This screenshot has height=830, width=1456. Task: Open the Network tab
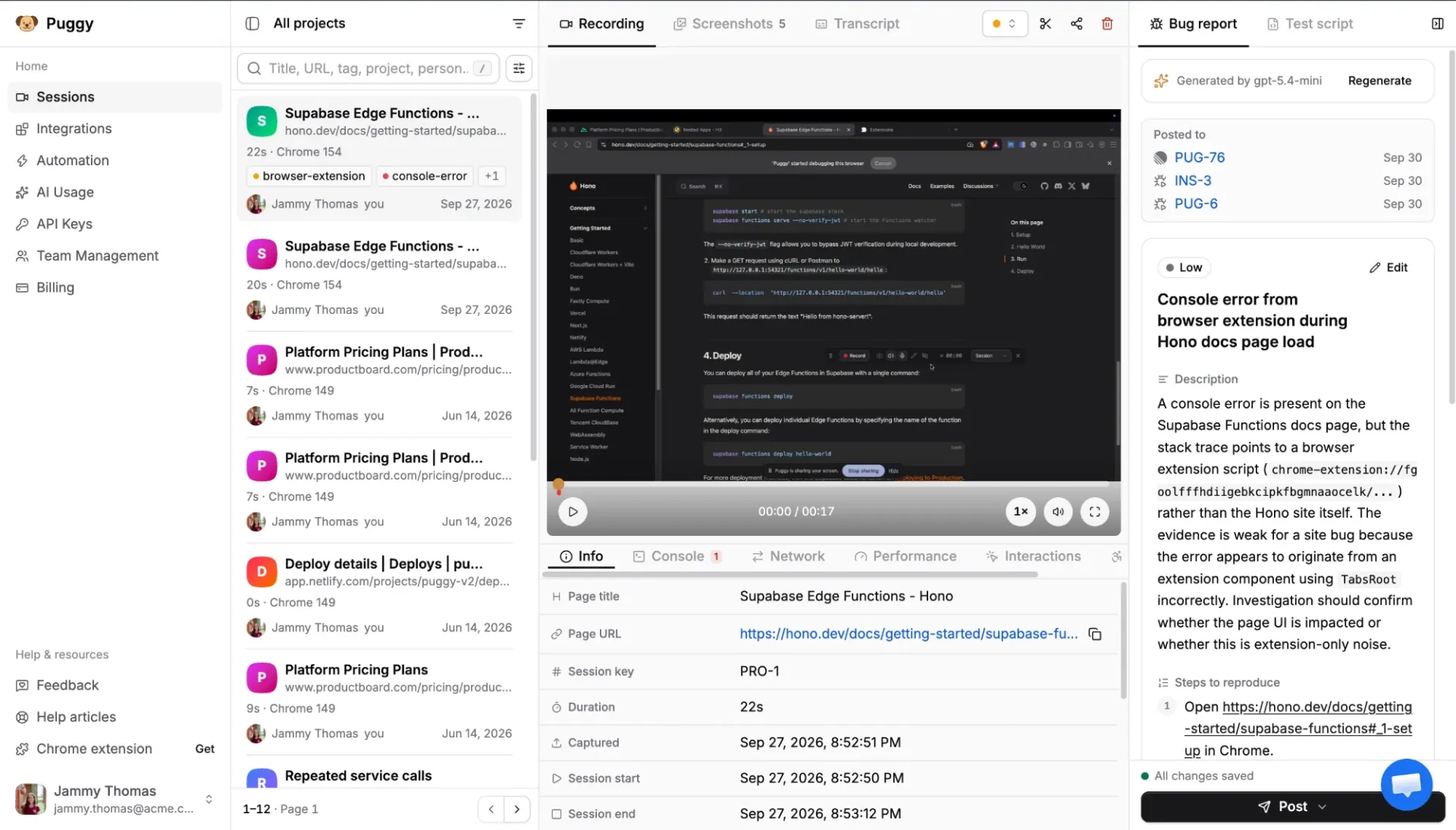point(788,556)
